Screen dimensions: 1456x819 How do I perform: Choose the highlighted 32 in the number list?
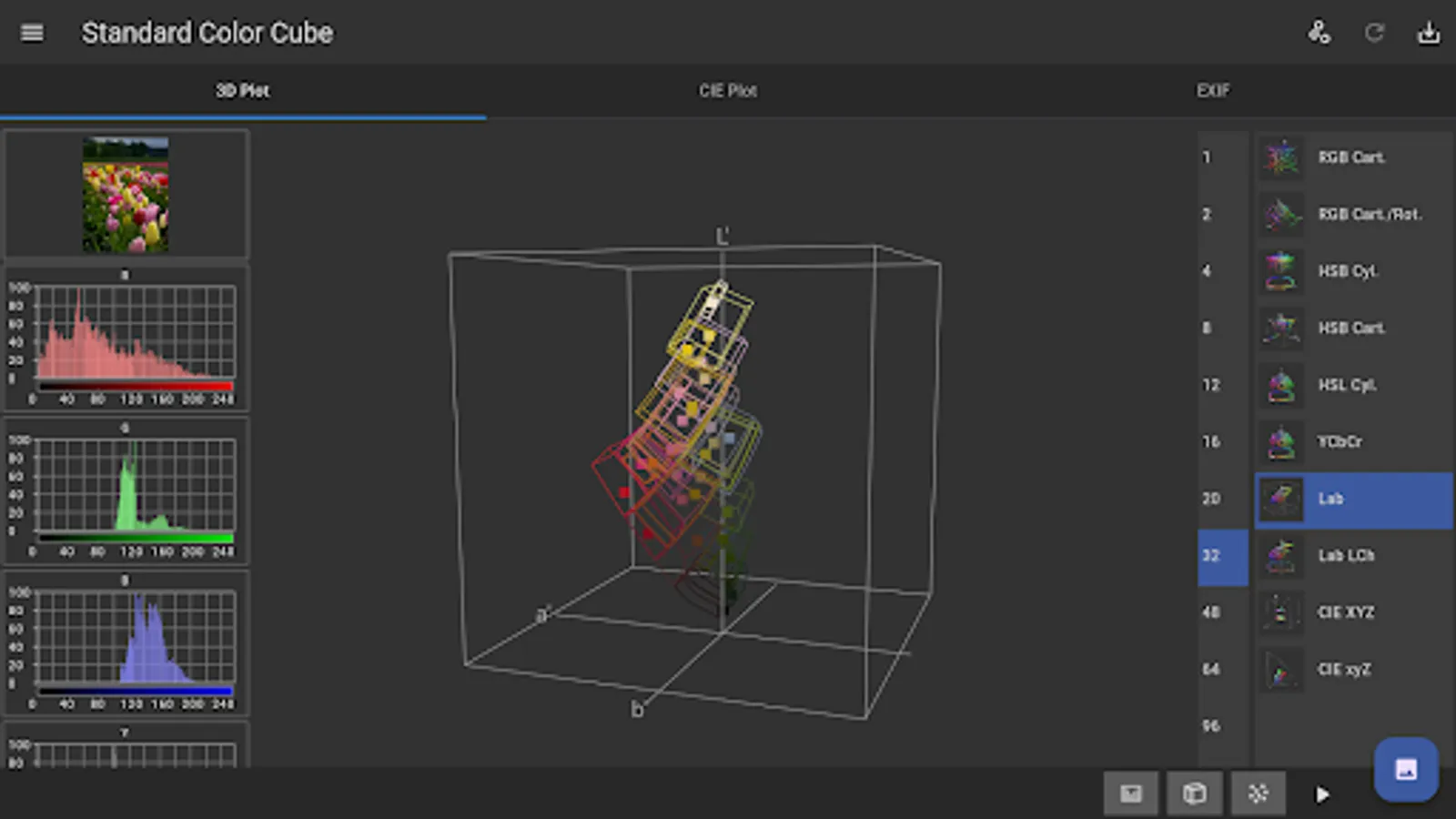1223,556
